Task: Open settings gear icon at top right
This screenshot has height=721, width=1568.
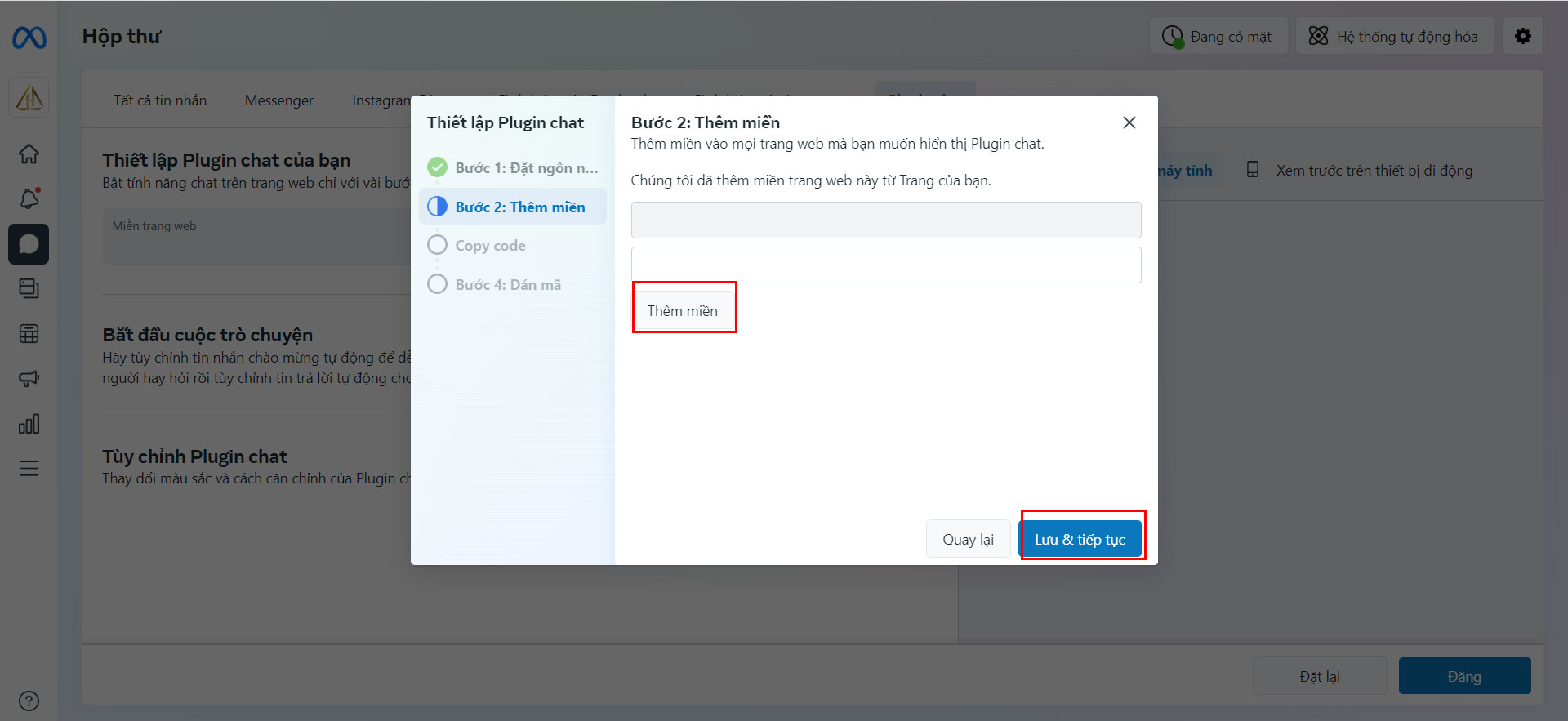Action: 1522,36
